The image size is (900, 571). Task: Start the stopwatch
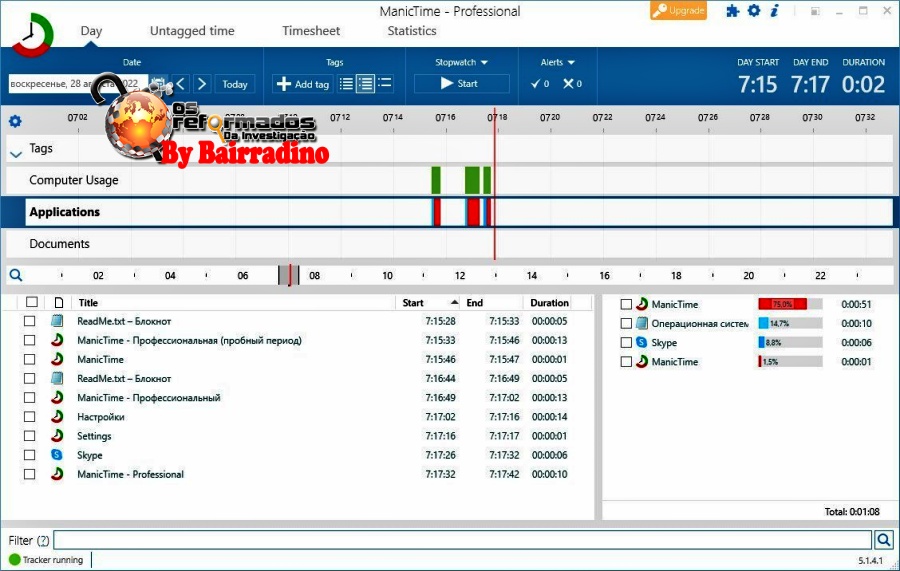coord(461,84)
